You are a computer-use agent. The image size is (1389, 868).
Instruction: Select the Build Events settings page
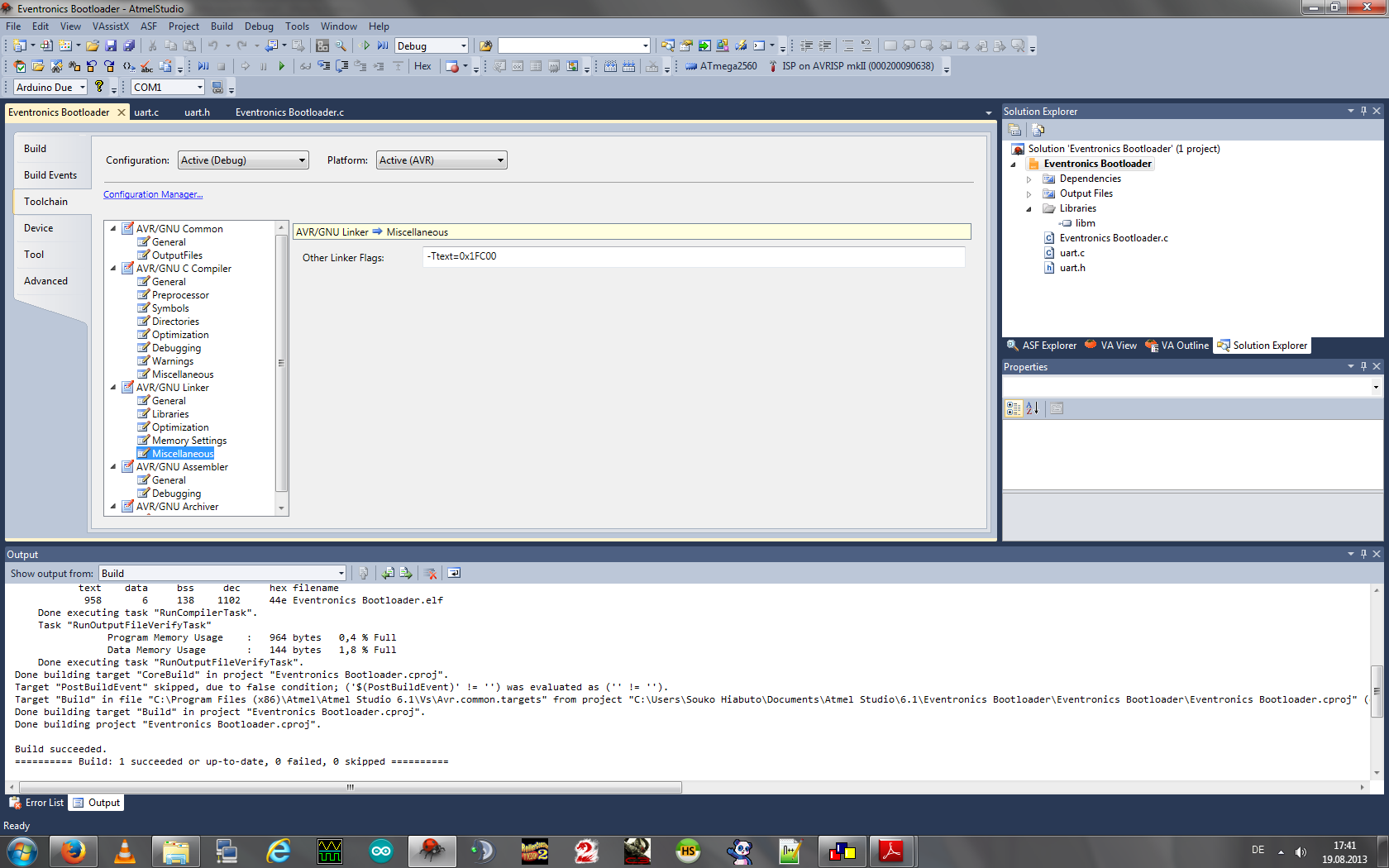(50, 175)
